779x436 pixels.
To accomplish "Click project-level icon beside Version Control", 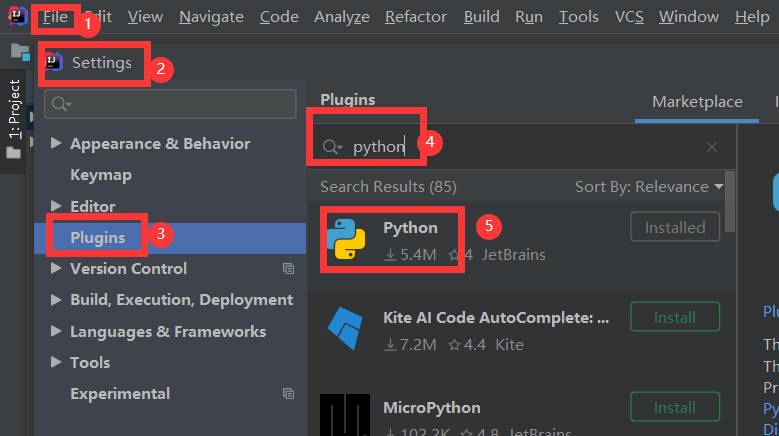I will coord(289,269).
